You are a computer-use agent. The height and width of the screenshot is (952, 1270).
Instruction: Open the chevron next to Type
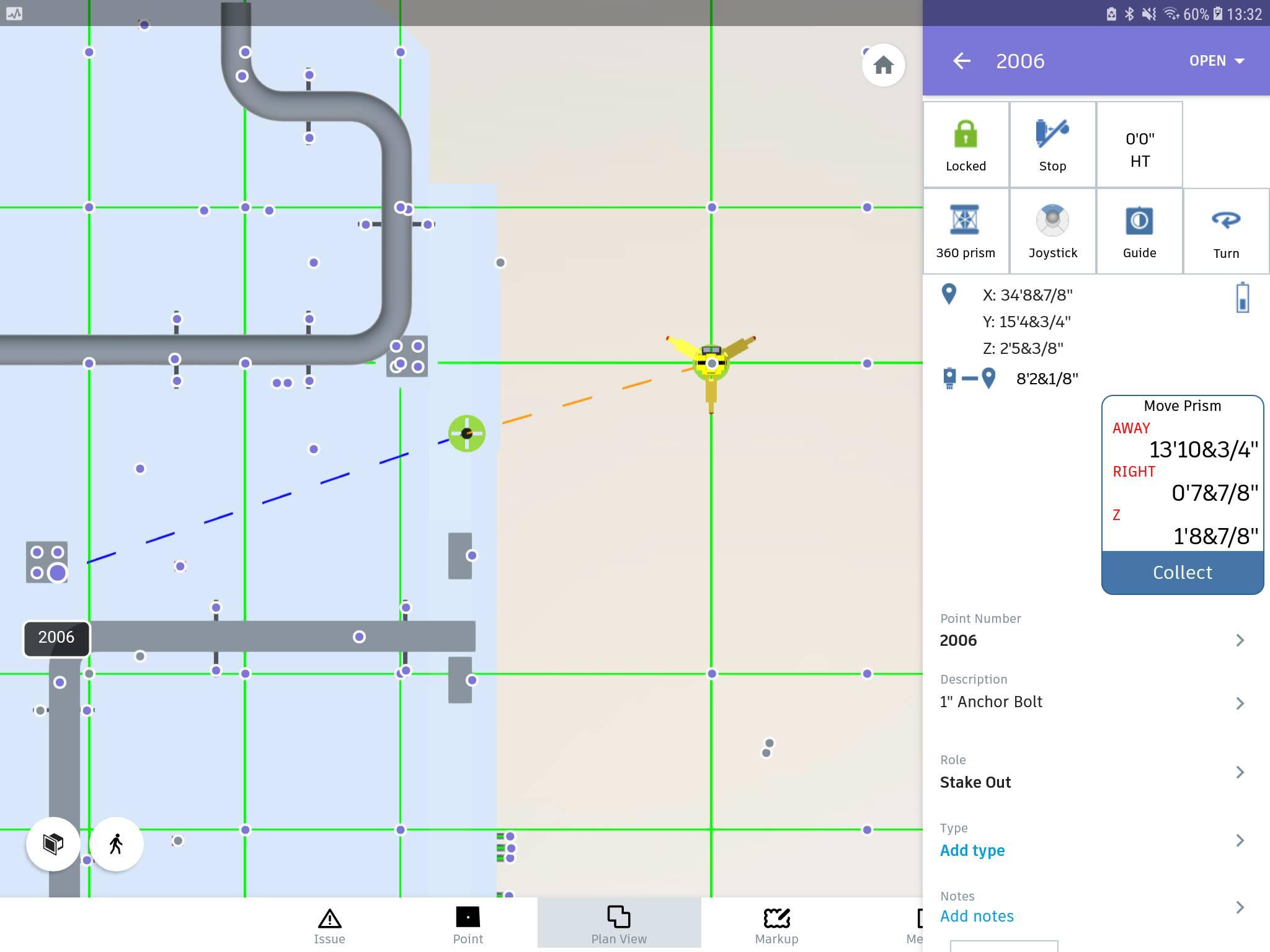1240,840
